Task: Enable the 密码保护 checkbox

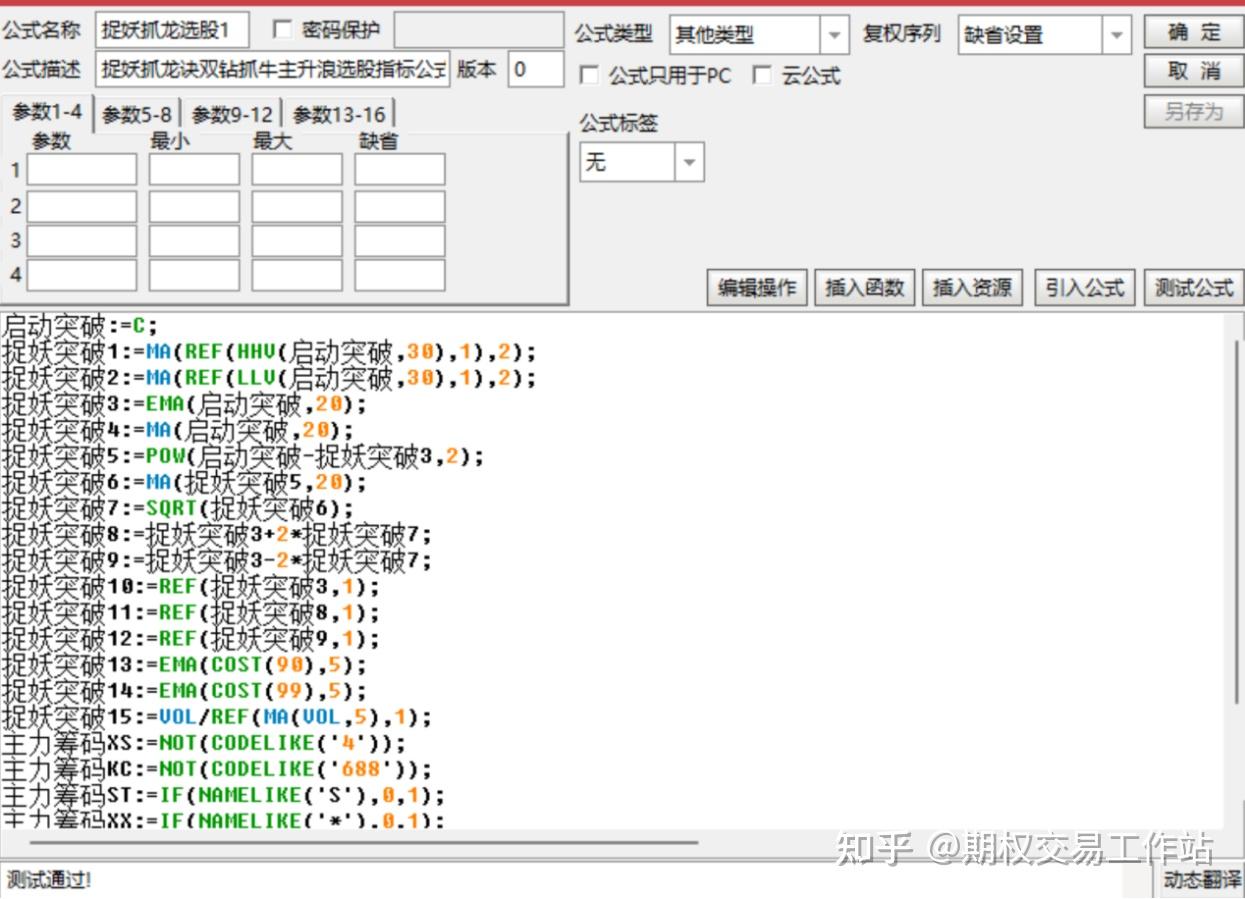Action: point(283,30)
